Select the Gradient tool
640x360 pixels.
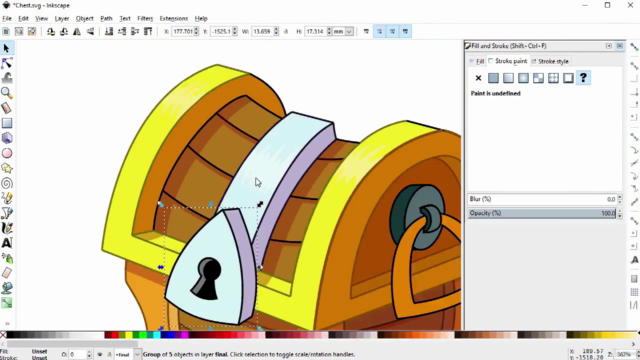[7, 303]
